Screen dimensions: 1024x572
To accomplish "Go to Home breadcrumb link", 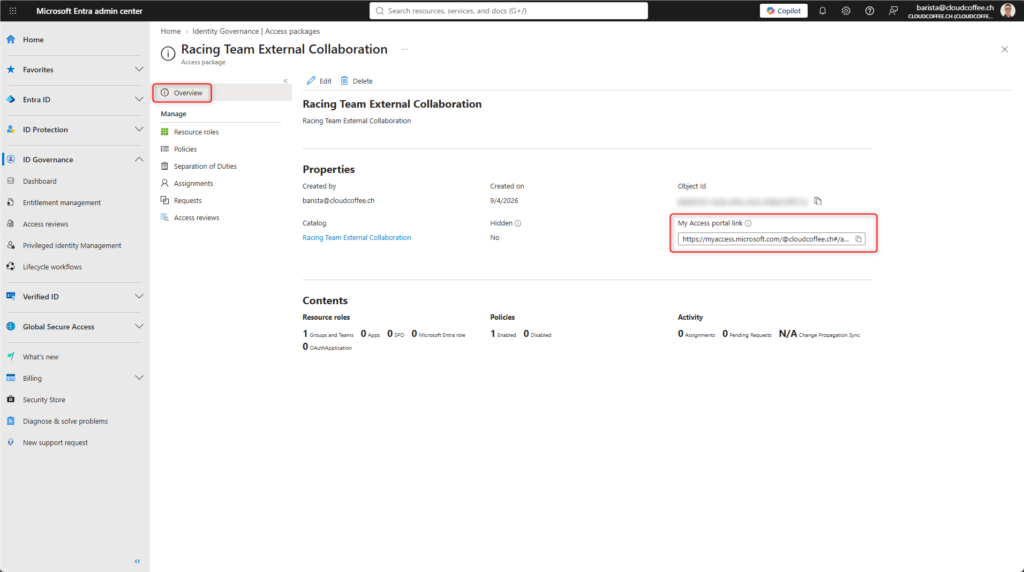I will tap(170, 31).
